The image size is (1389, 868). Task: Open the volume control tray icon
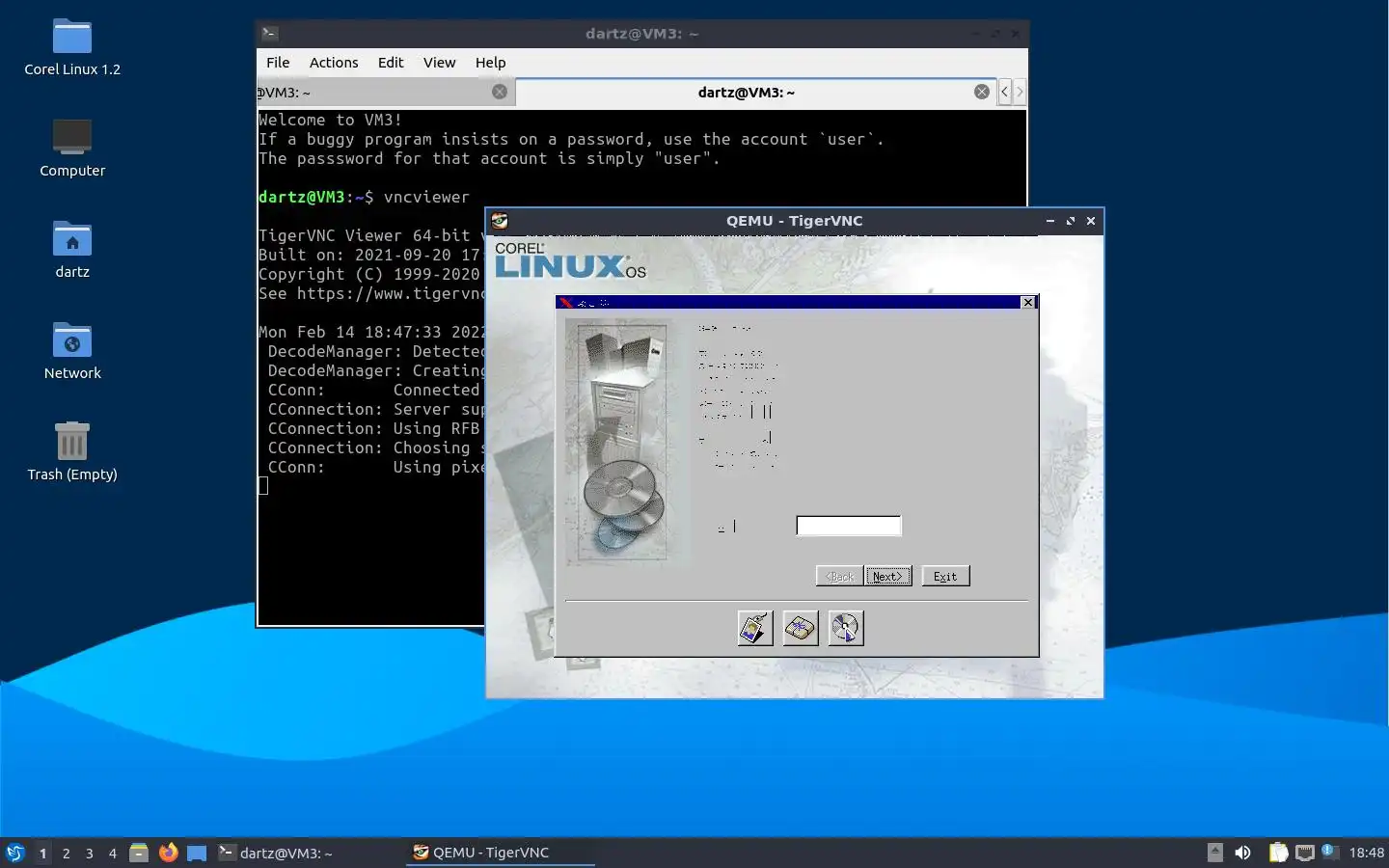[1243, 853]
